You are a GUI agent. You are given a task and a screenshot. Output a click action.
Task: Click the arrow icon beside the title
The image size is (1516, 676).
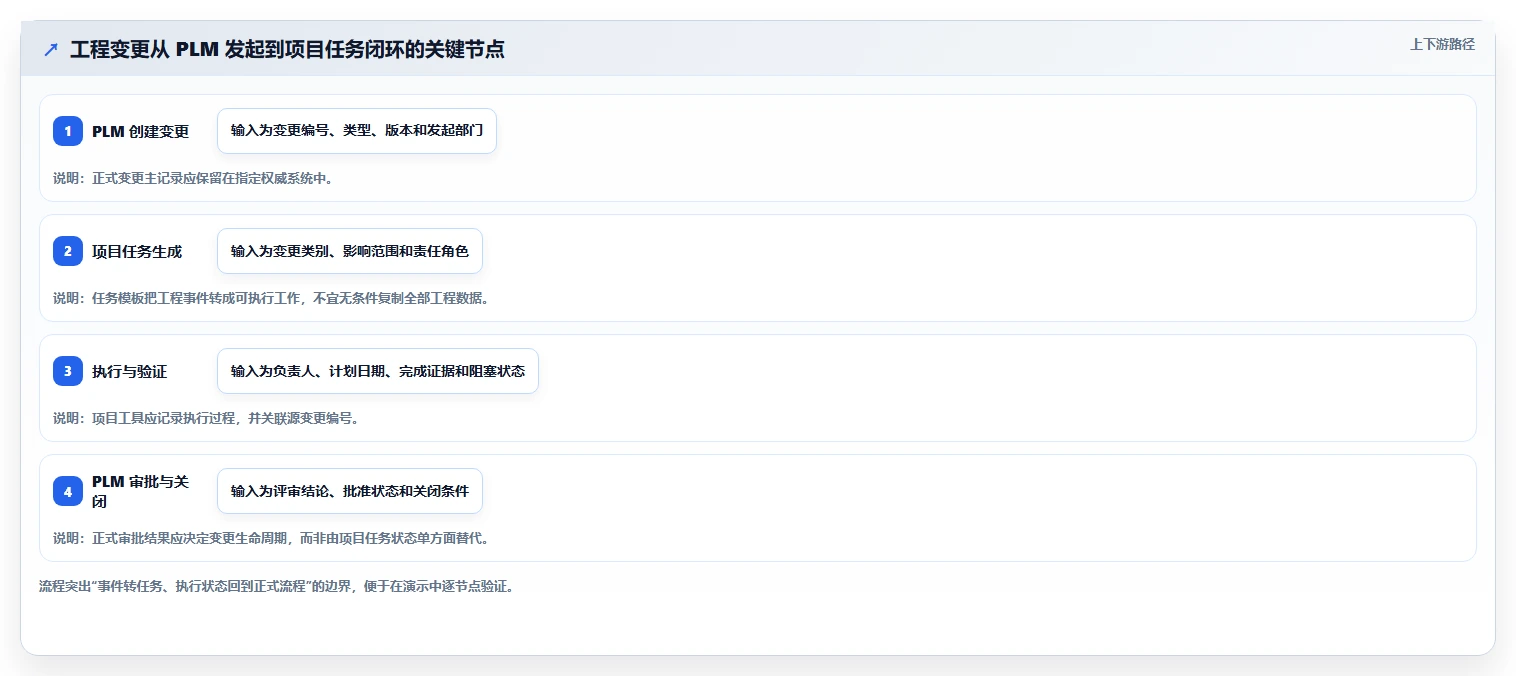(x=51, y=49)
